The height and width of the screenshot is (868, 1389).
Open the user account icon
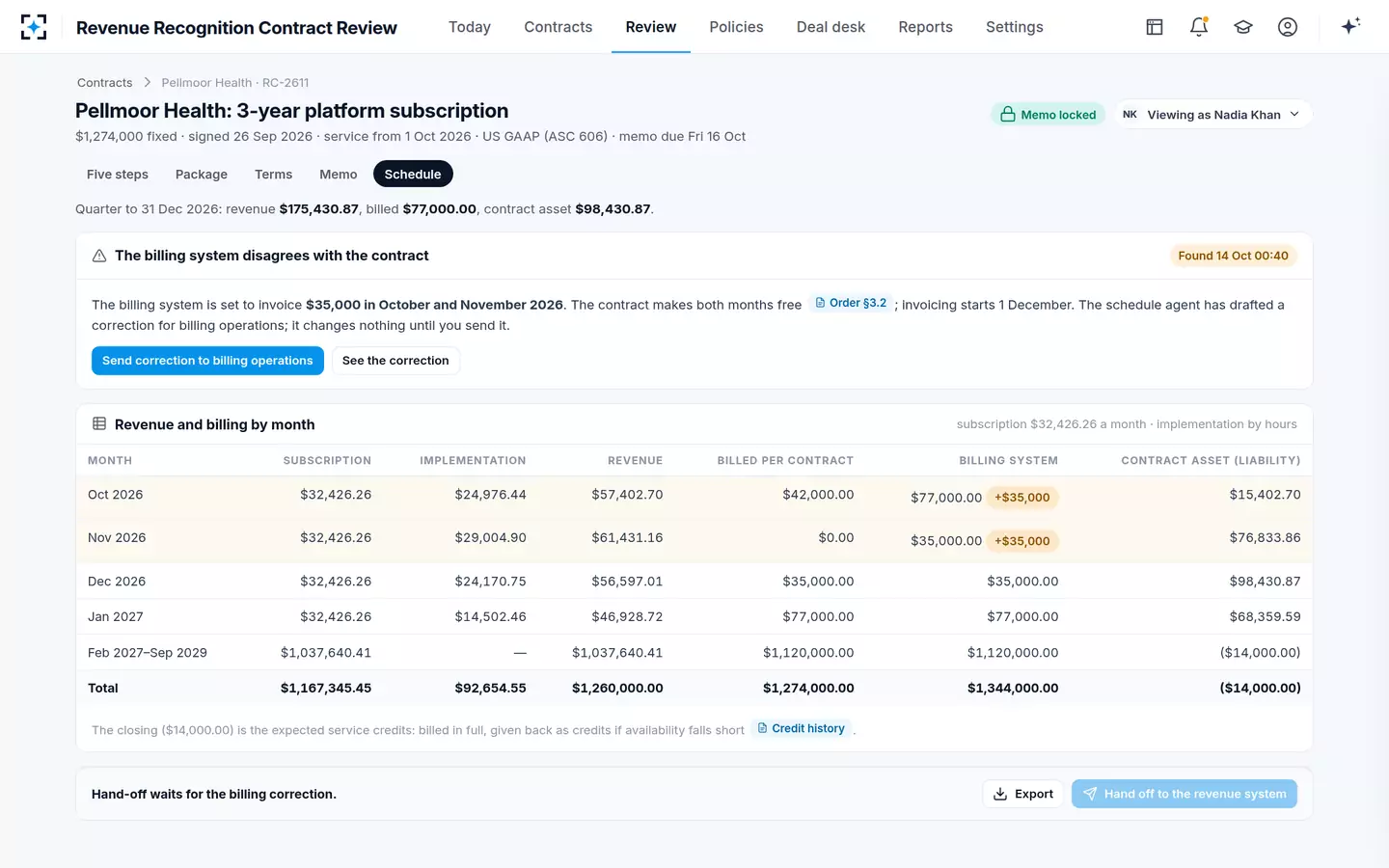pyautogui.click(x=1288, y=27)
